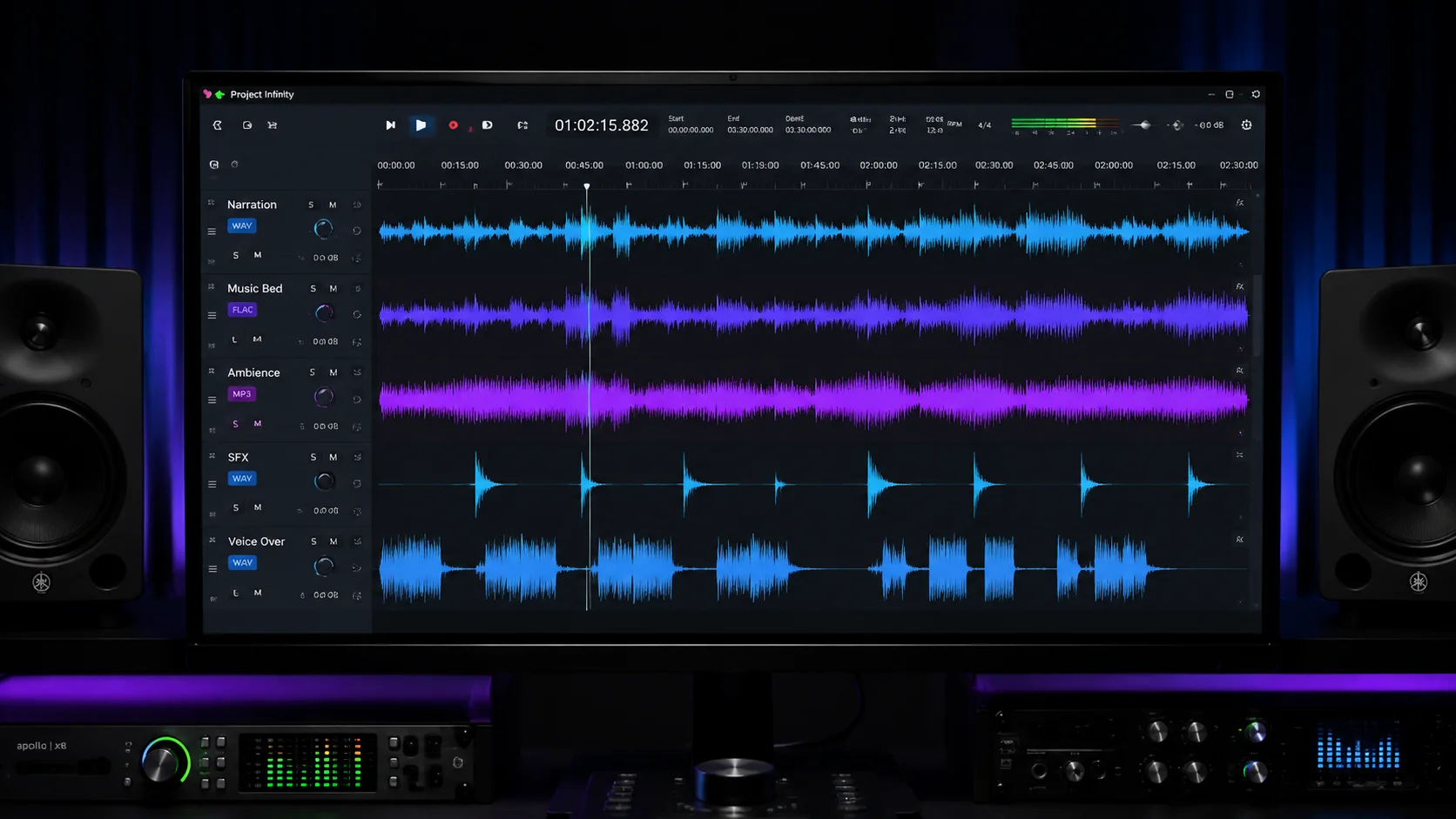
Task: Select the Music Bed track name
Action: coord(254,288)
